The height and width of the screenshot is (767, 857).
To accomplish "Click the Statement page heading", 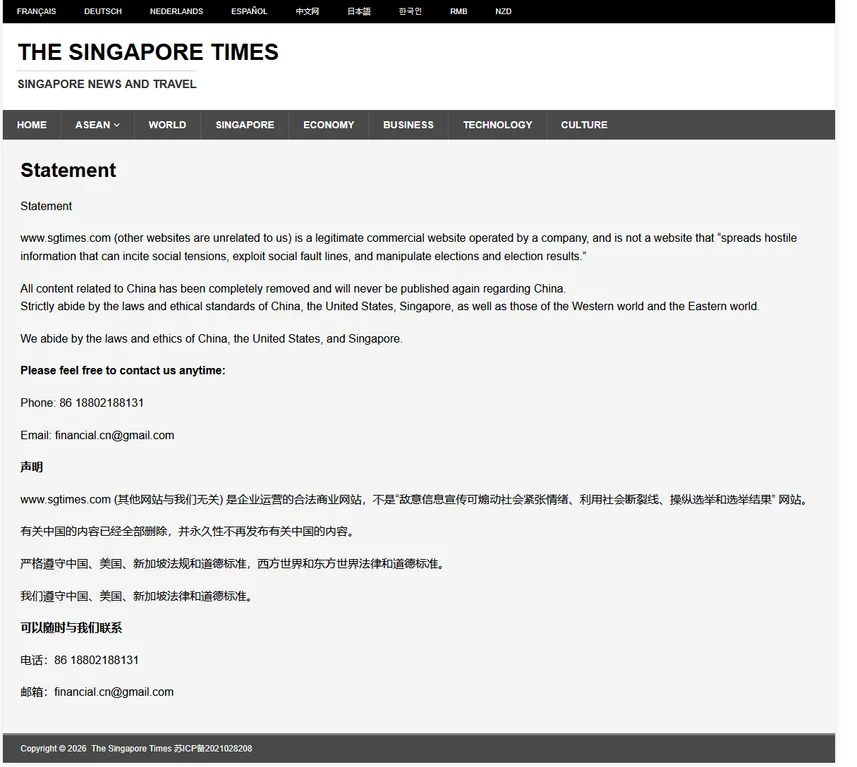I will 68,170.
